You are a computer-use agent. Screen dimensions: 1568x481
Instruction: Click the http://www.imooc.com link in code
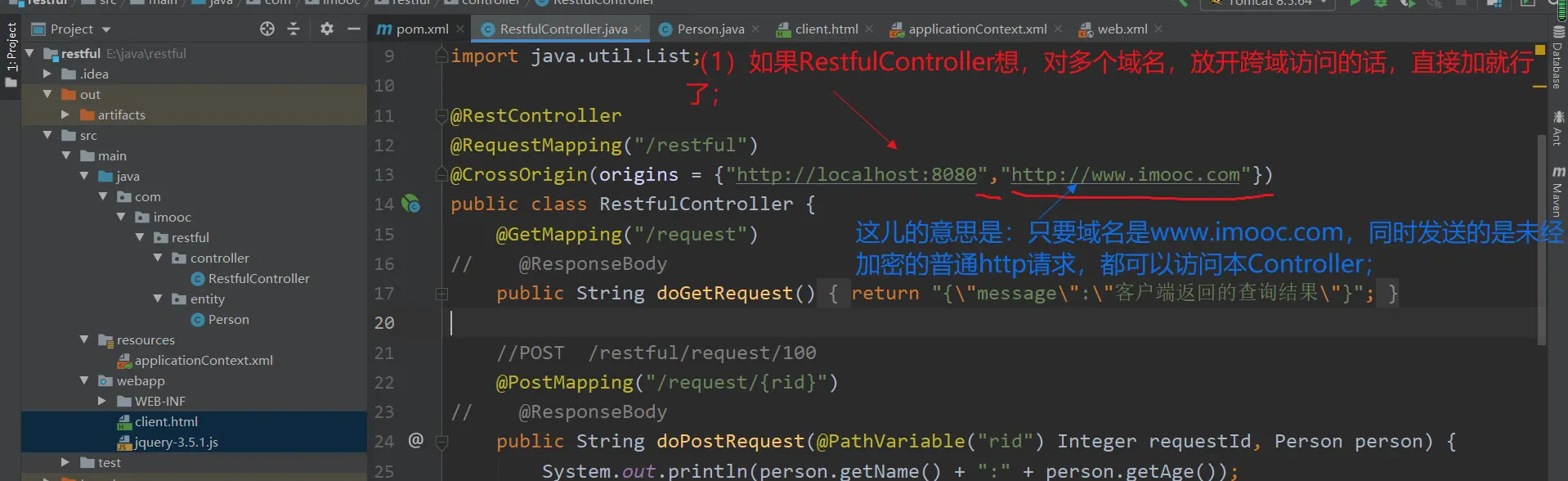tap(1126, 174)
